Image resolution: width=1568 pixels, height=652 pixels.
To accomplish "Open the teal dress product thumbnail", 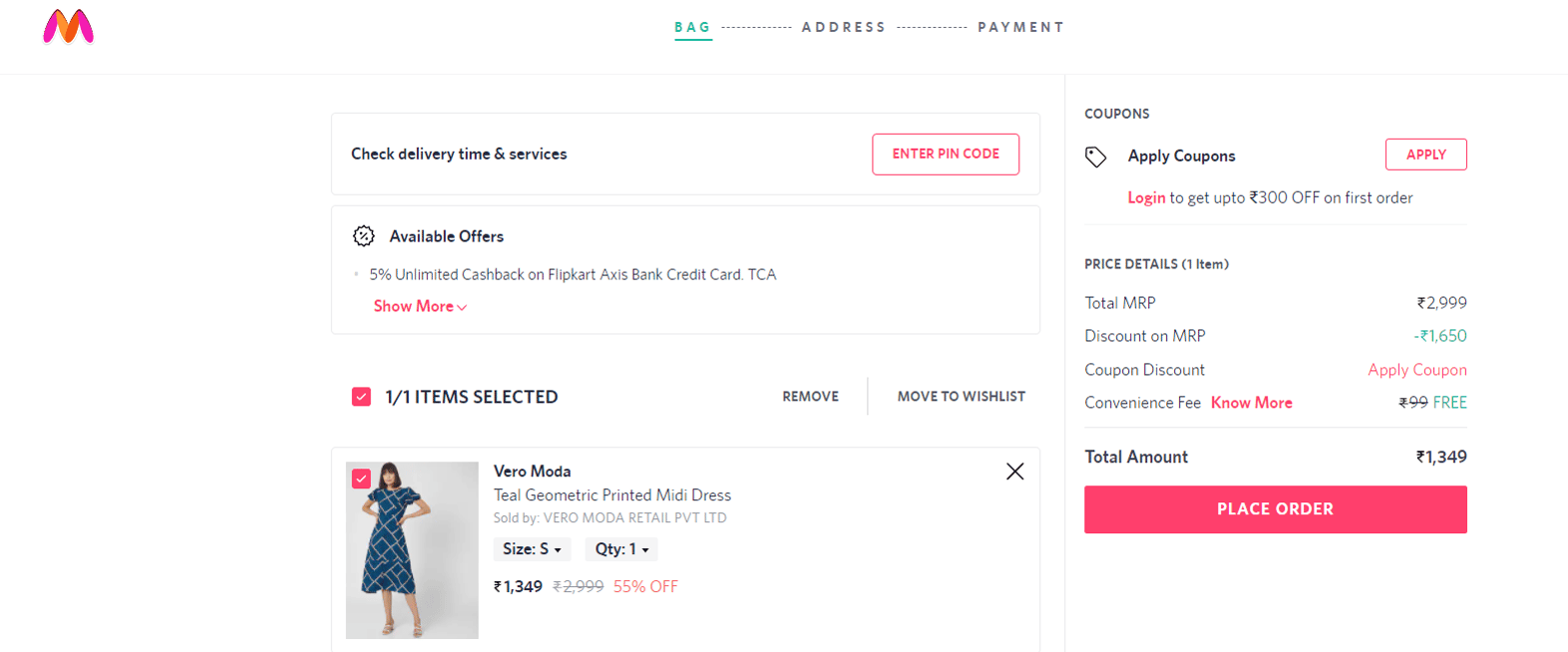I will [x=412, y=550].
